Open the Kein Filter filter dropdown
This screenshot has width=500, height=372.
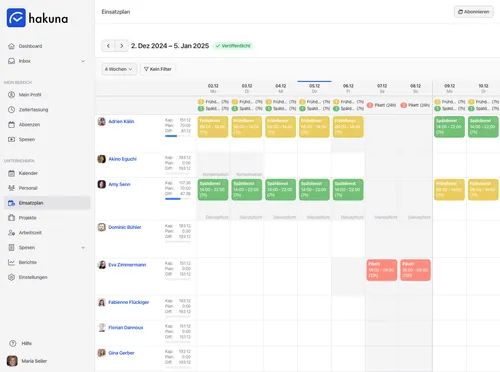(x=158, y=69)
